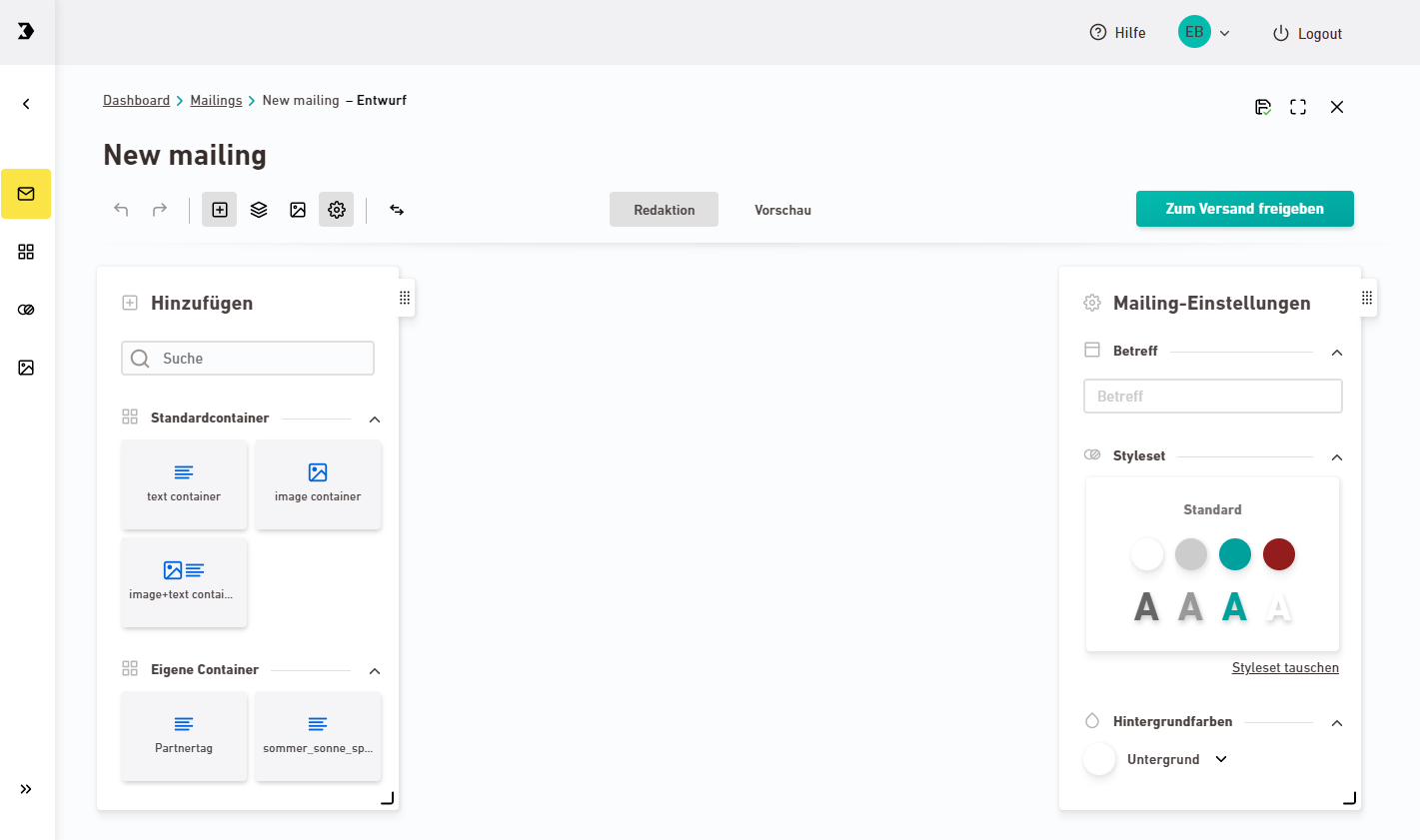This screenshot has width=1420, height=840.
Task: Open the layers panel icon in the toolbar
Action: click(x=259, y=210)
